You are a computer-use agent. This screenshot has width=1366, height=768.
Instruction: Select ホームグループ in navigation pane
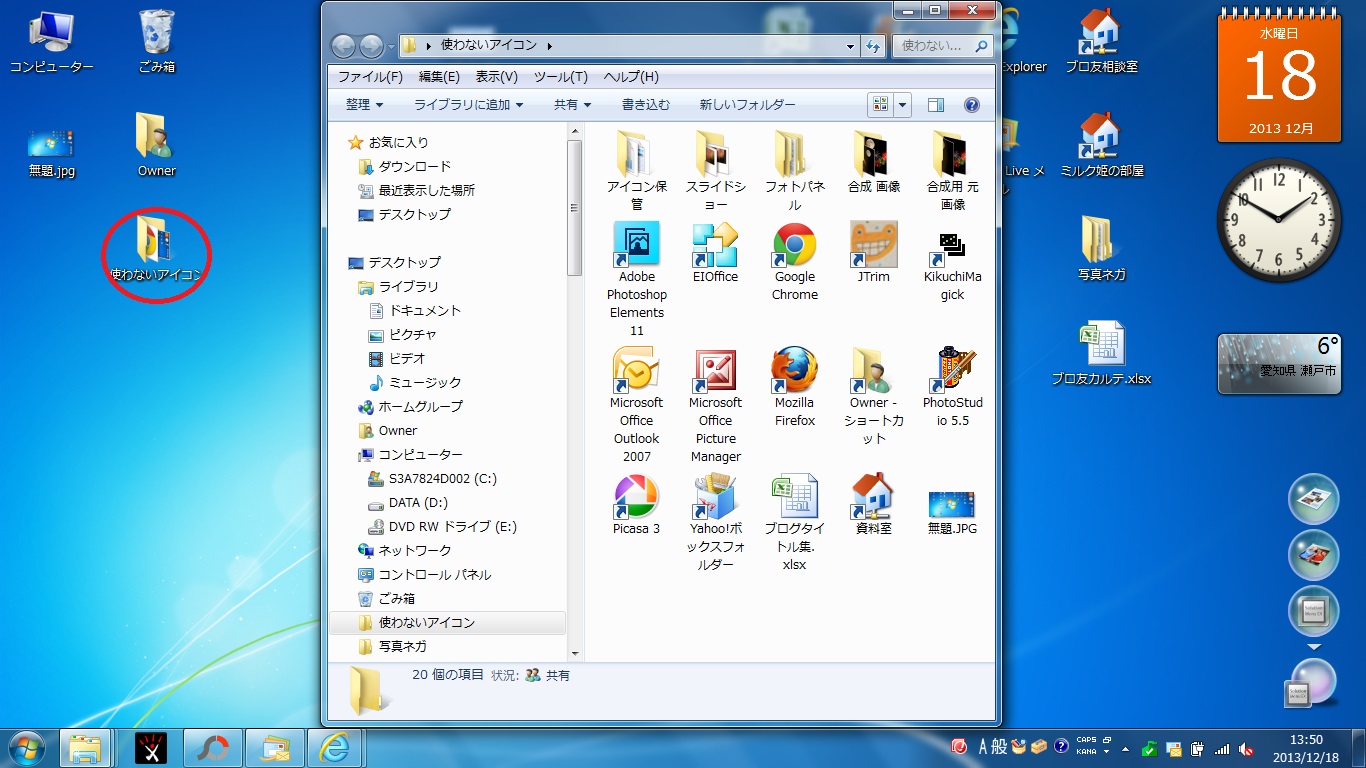pyautogui.click(x=410, y=406)
